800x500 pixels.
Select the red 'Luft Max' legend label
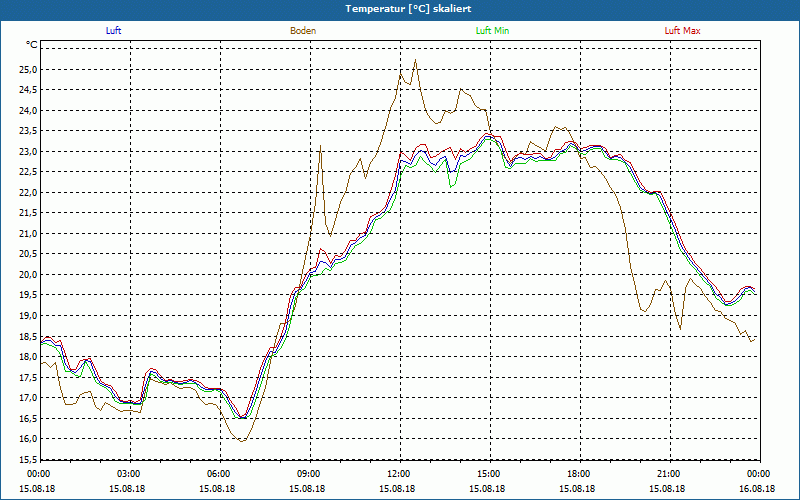(683, 31)
